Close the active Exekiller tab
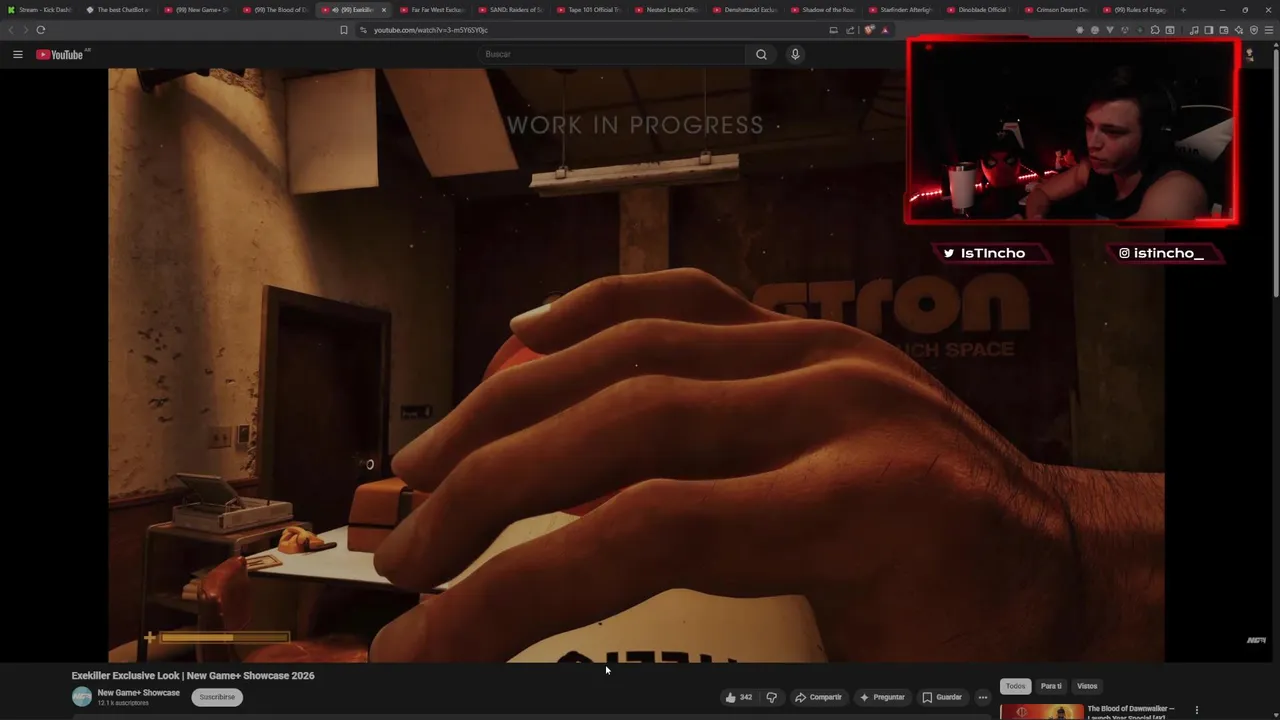The image size is (1280, 720). click(x=383, y=10)
